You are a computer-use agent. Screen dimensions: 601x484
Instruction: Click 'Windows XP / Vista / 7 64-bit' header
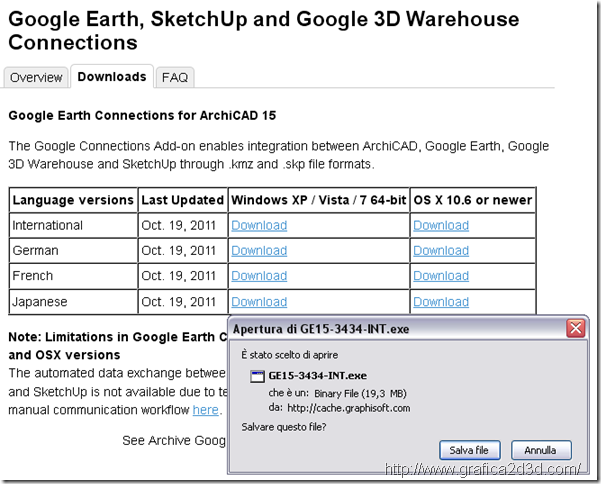319,200
